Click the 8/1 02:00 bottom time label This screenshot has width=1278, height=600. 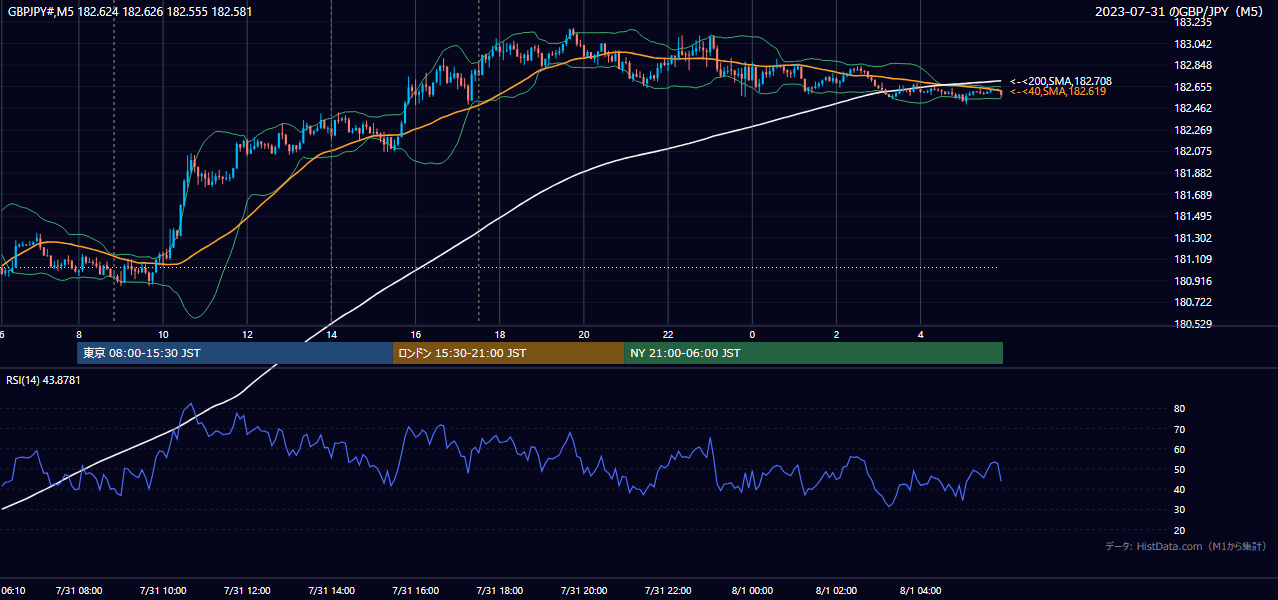click(837, 591)
